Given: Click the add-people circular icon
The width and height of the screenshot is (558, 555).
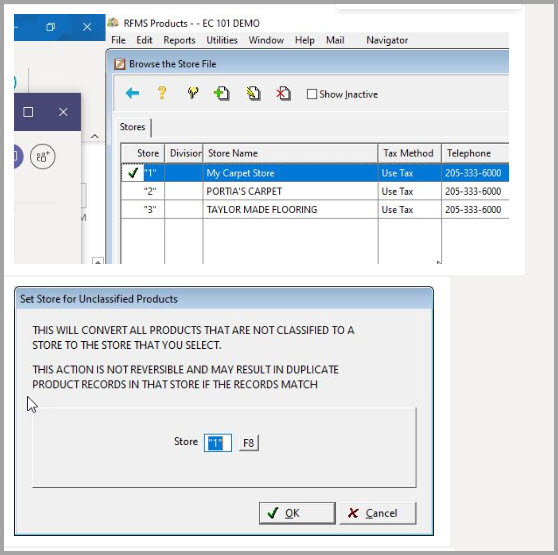Looking at the screenshot, I should pos(43,157).
